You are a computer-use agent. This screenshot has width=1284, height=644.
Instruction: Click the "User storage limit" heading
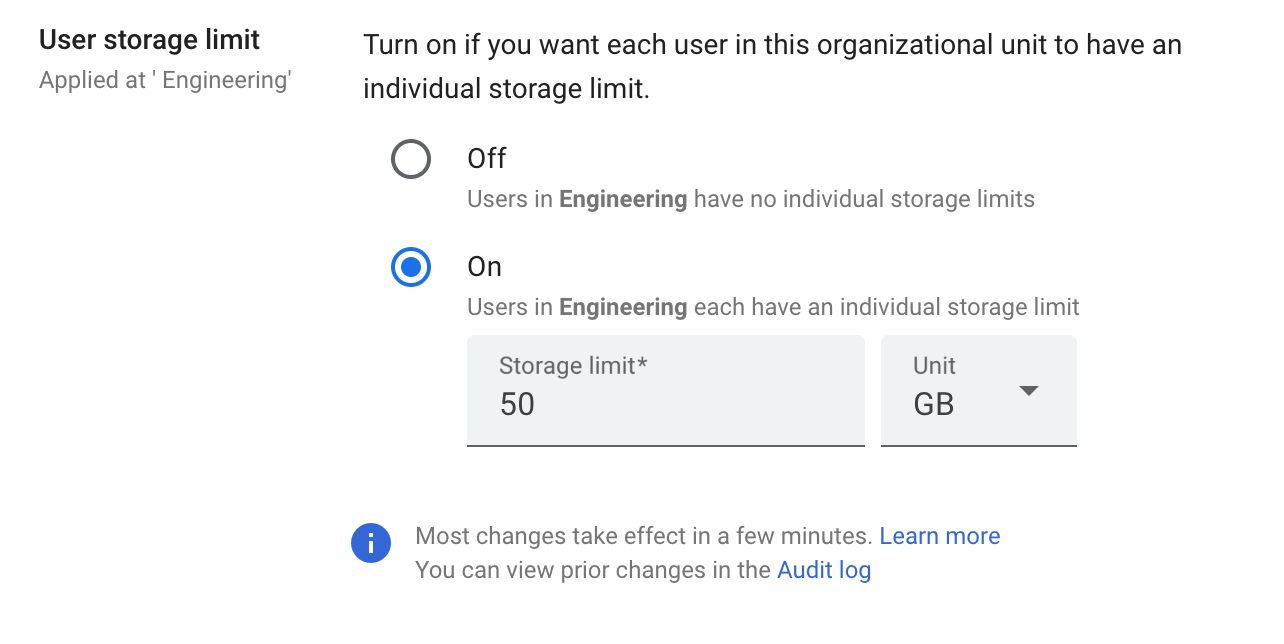(x=149, y=40)
